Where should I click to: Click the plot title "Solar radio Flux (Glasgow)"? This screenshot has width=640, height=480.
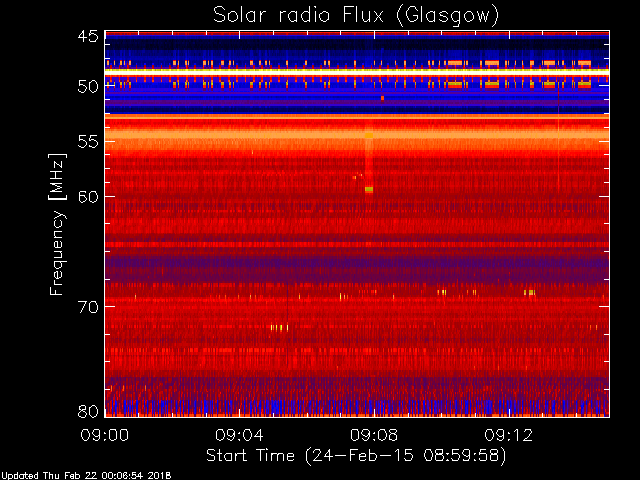coord(356,16)
